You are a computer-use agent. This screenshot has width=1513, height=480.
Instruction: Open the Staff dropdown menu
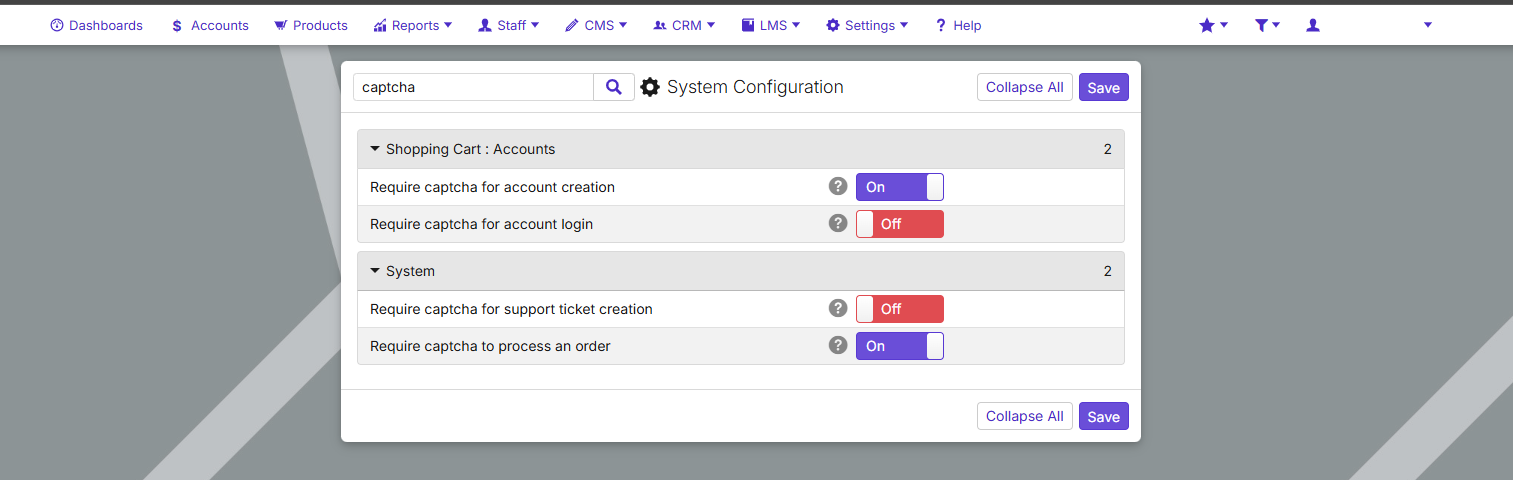point(509,25)
